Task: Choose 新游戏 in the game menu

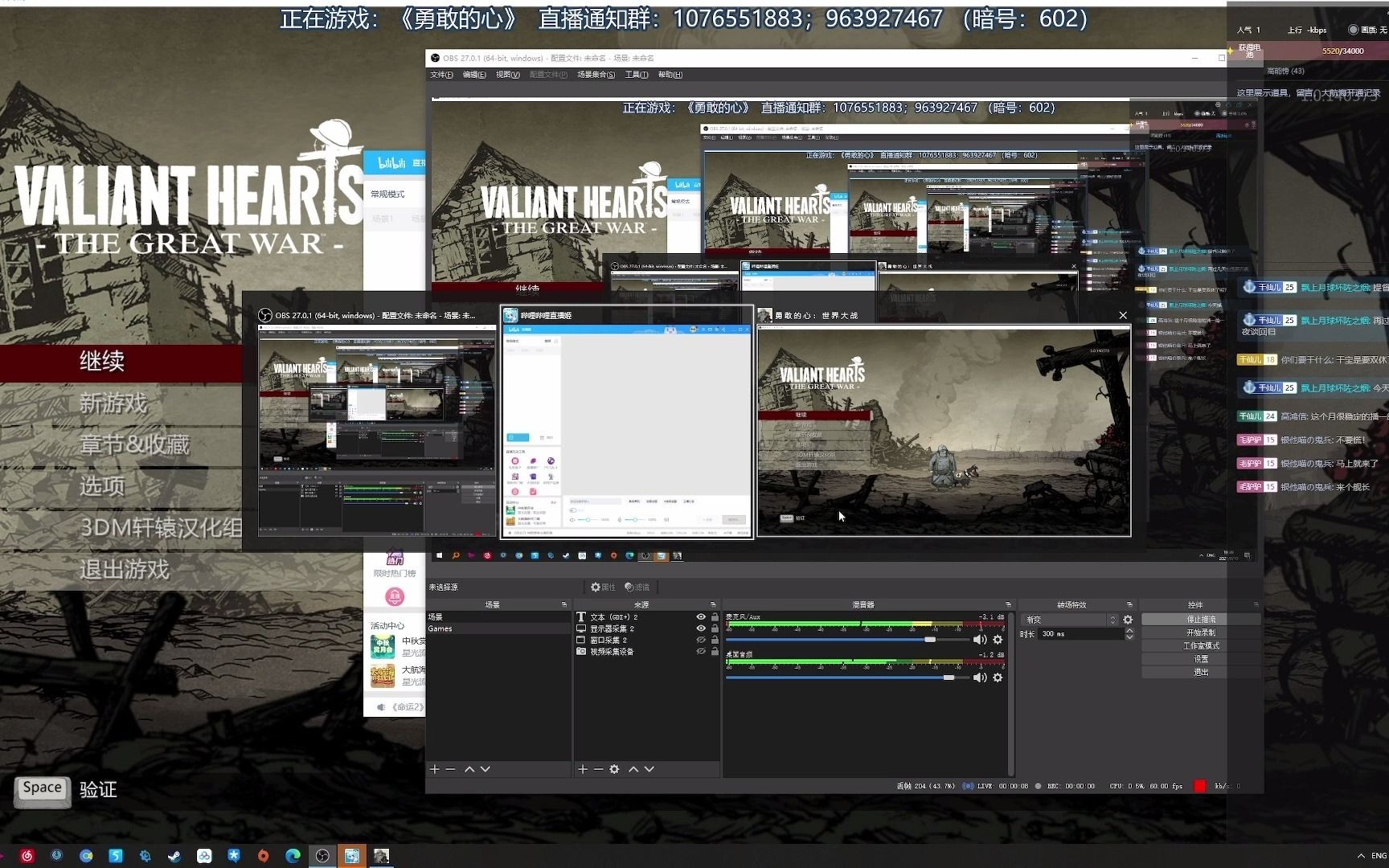Action: coord(113,403)
